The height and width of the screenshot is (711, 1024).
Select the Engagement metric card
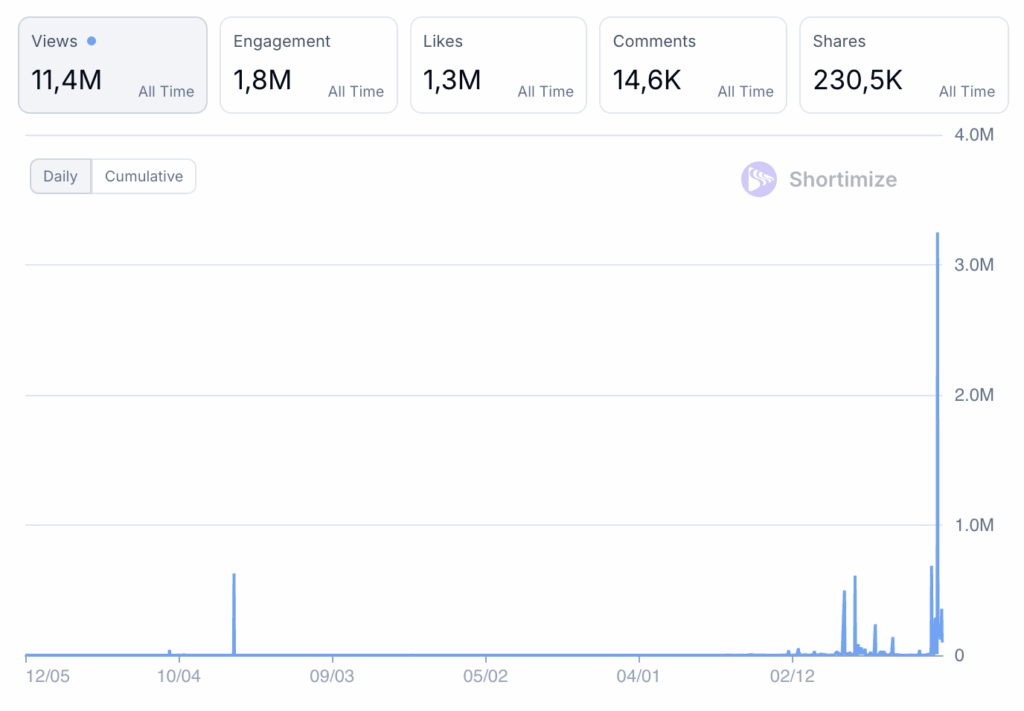(308, 65)
